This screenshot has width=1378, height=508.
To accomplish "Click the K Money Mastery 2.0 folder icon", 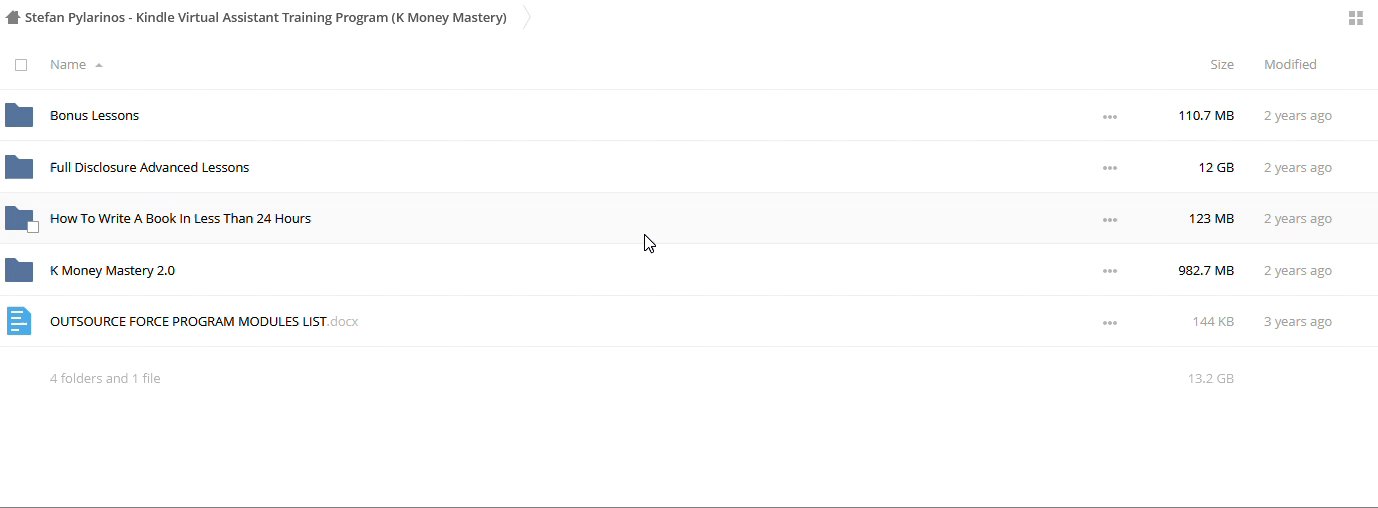I will pyautogui.click(x=19, y=270).
